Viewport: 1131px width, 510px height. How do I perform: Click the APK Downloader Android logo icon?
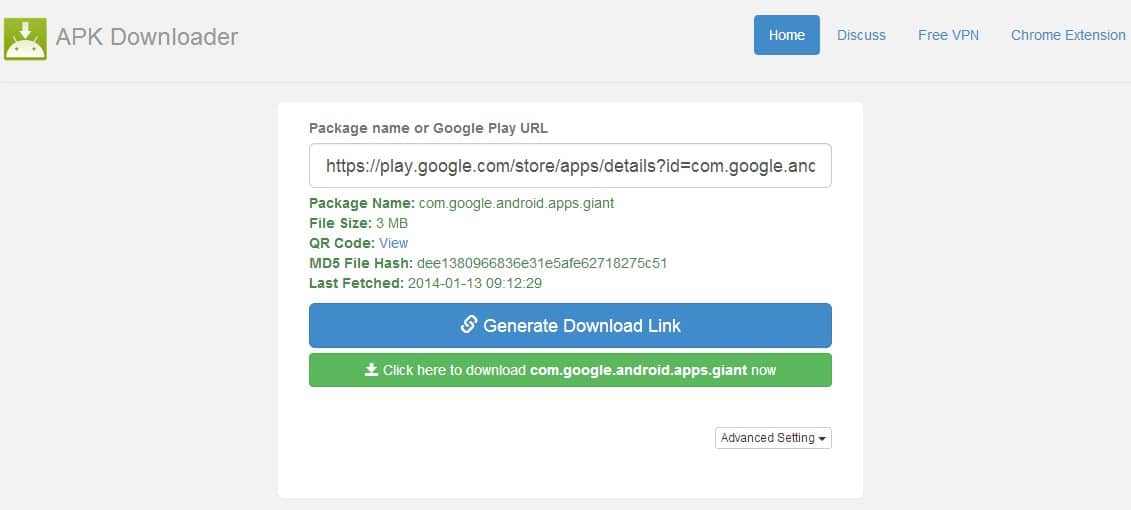tap(25, 37)
